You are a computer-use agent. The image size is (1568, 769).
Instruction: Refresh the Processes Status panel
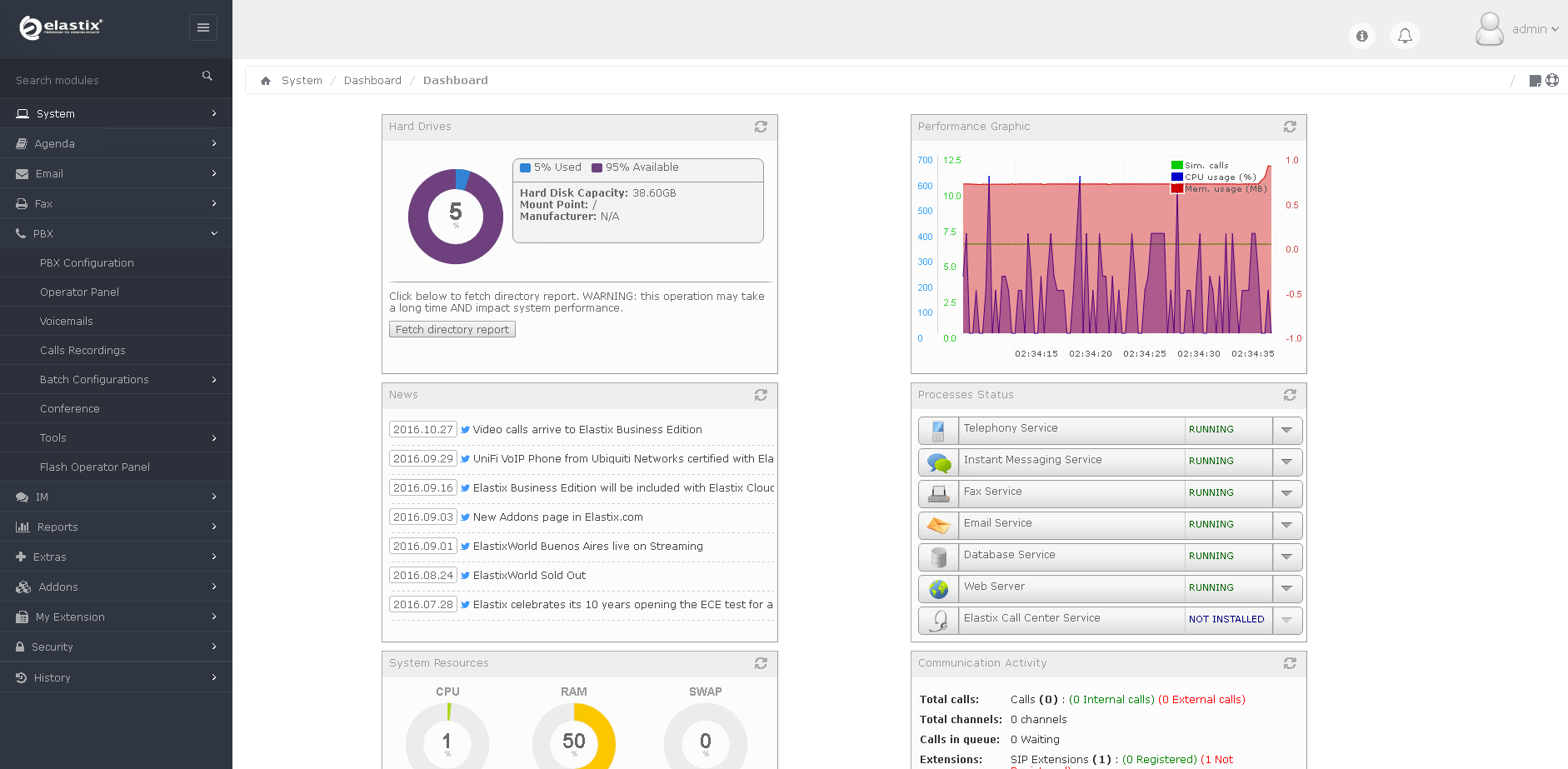pos(1290,395)
